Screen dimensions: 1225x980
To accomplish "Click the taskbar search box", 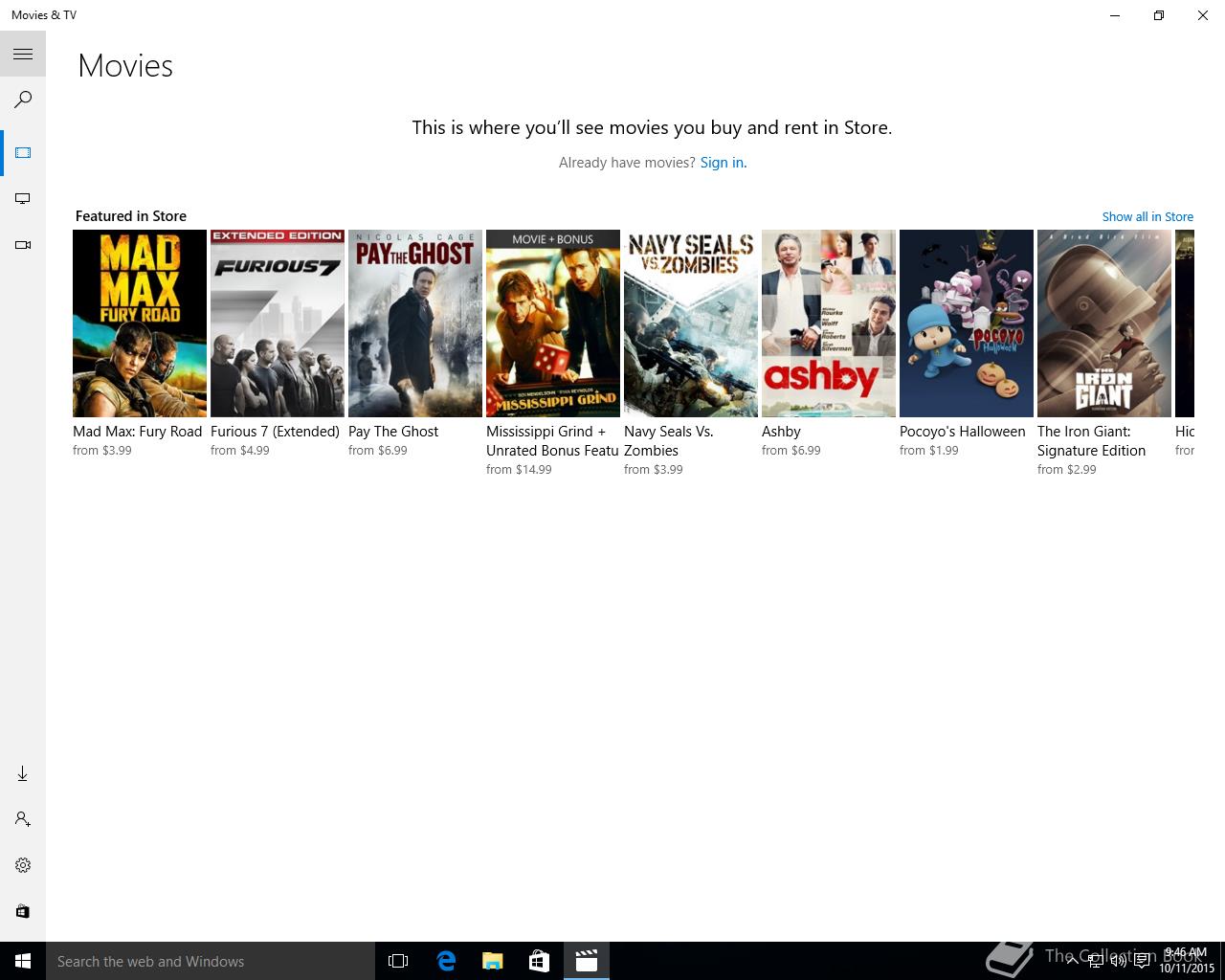I will pos(211,961).
